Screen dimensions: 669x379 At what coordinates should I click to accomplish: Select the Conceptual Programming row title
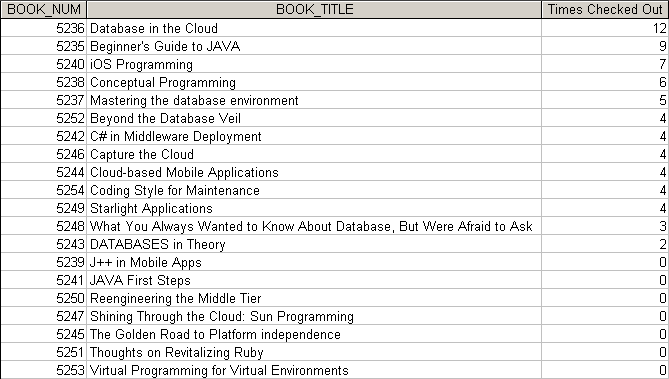coord(314,82)
